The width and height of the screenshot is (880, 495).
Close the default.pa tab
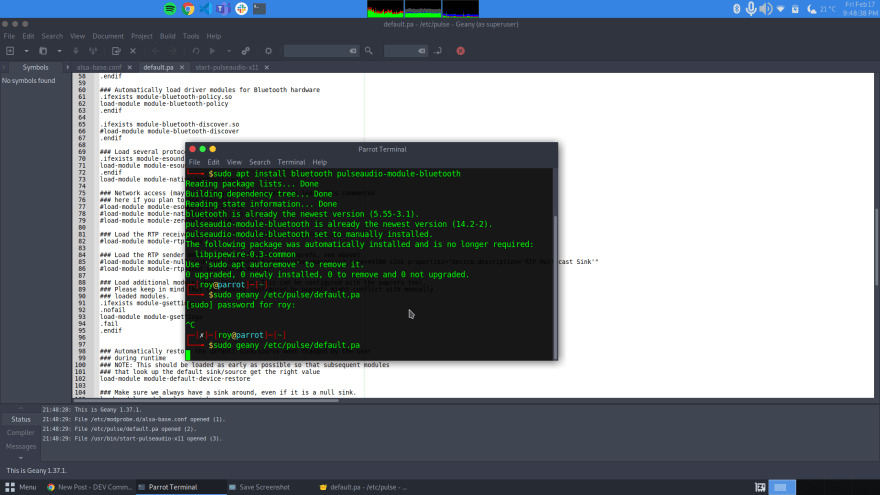tap(182, 67)
